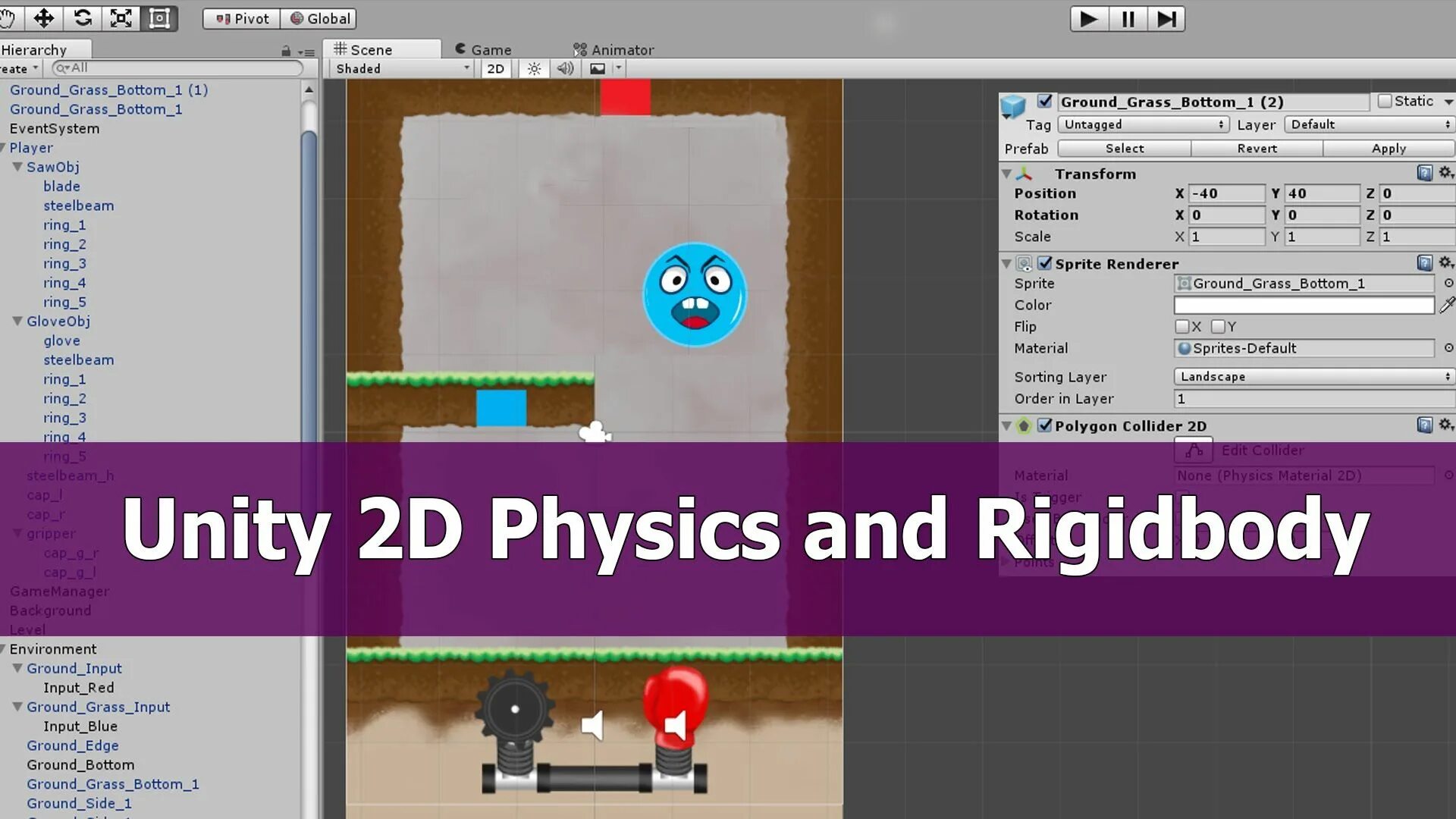This screenshot has height=819, width=1456.
Task: Collapse the SawObj tree item
Action: coord(17,167)
